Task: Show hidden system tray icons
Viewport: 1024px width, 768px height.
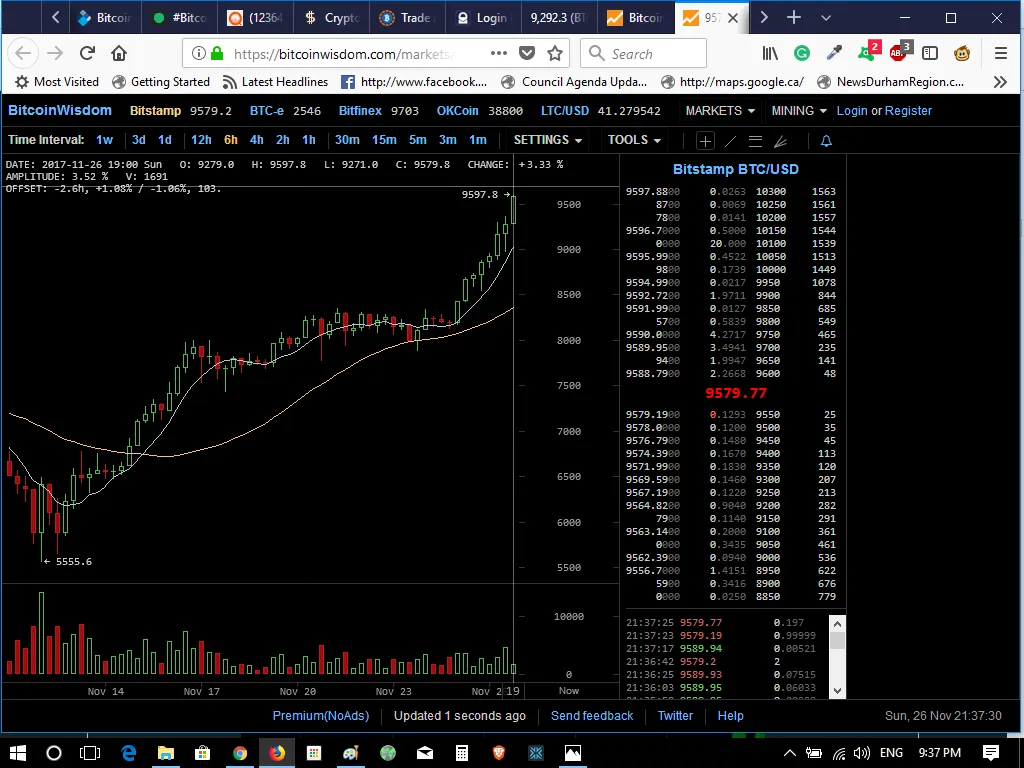Action: pyautogui.click(x=790, y=753)
